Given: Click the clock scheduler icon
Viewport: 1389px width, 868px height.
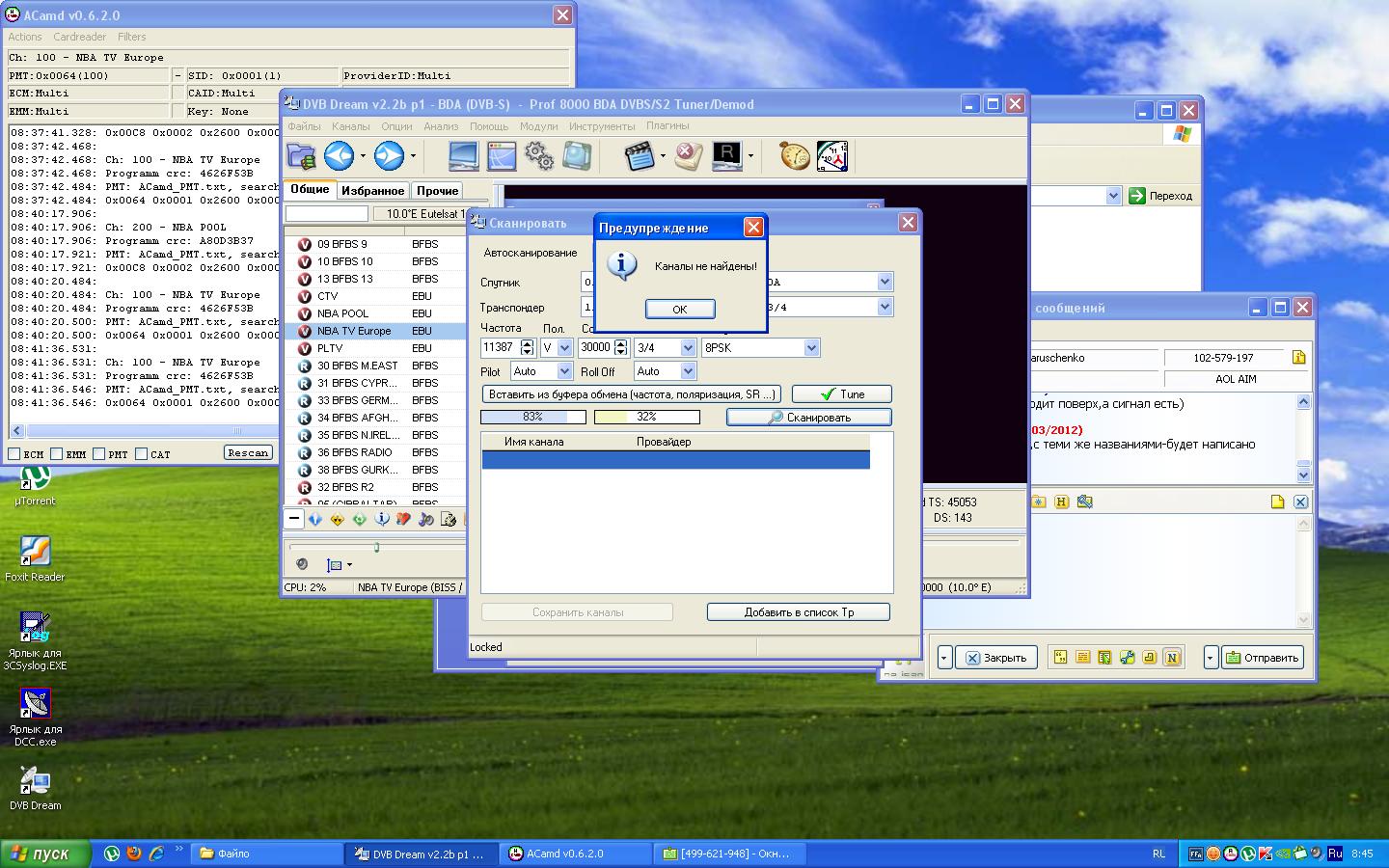Looking at the screenshot, I should click(x=831, y=155).
